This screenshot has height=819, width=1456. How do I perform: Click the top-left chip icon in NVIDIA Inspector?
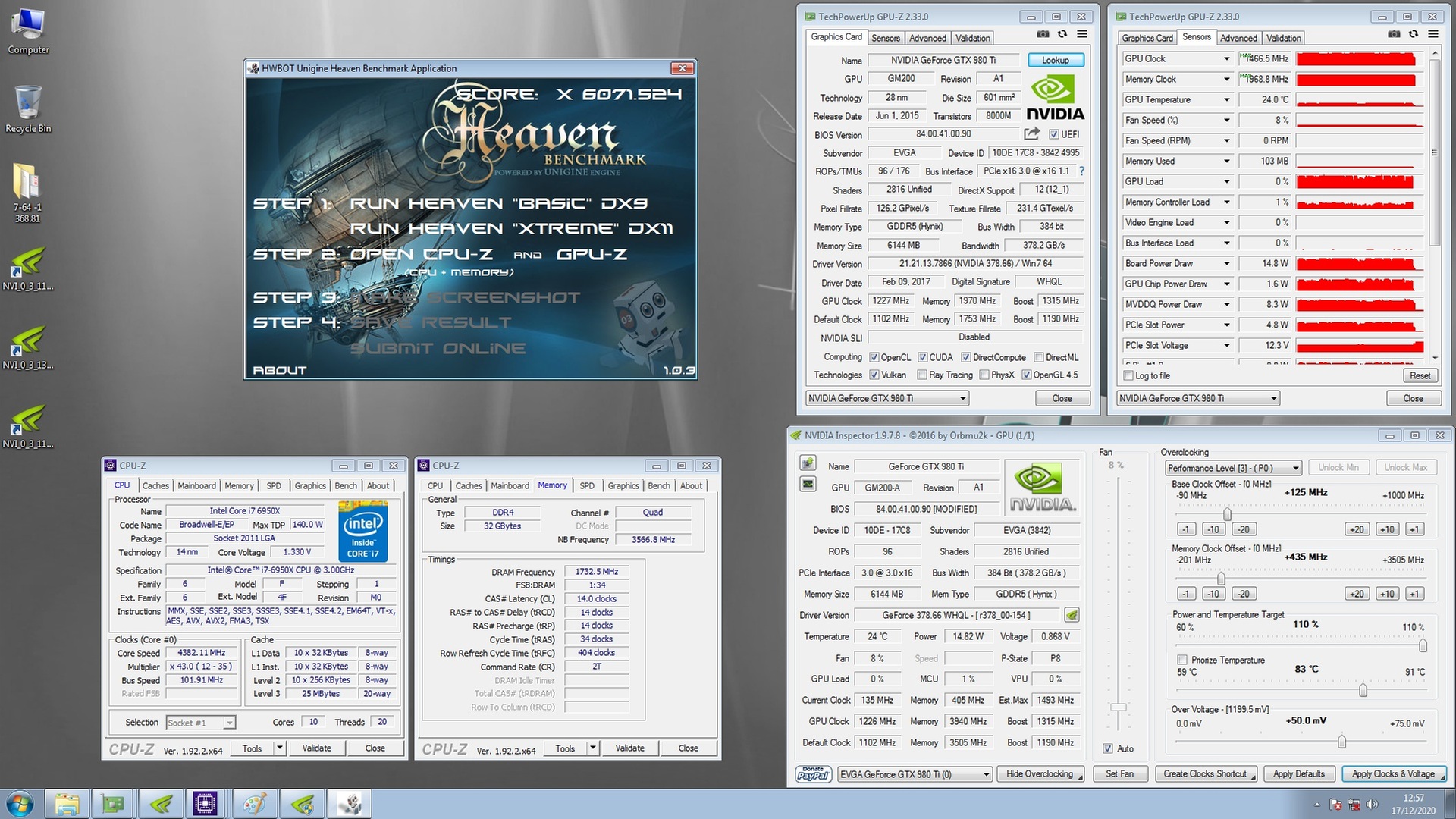808,463
